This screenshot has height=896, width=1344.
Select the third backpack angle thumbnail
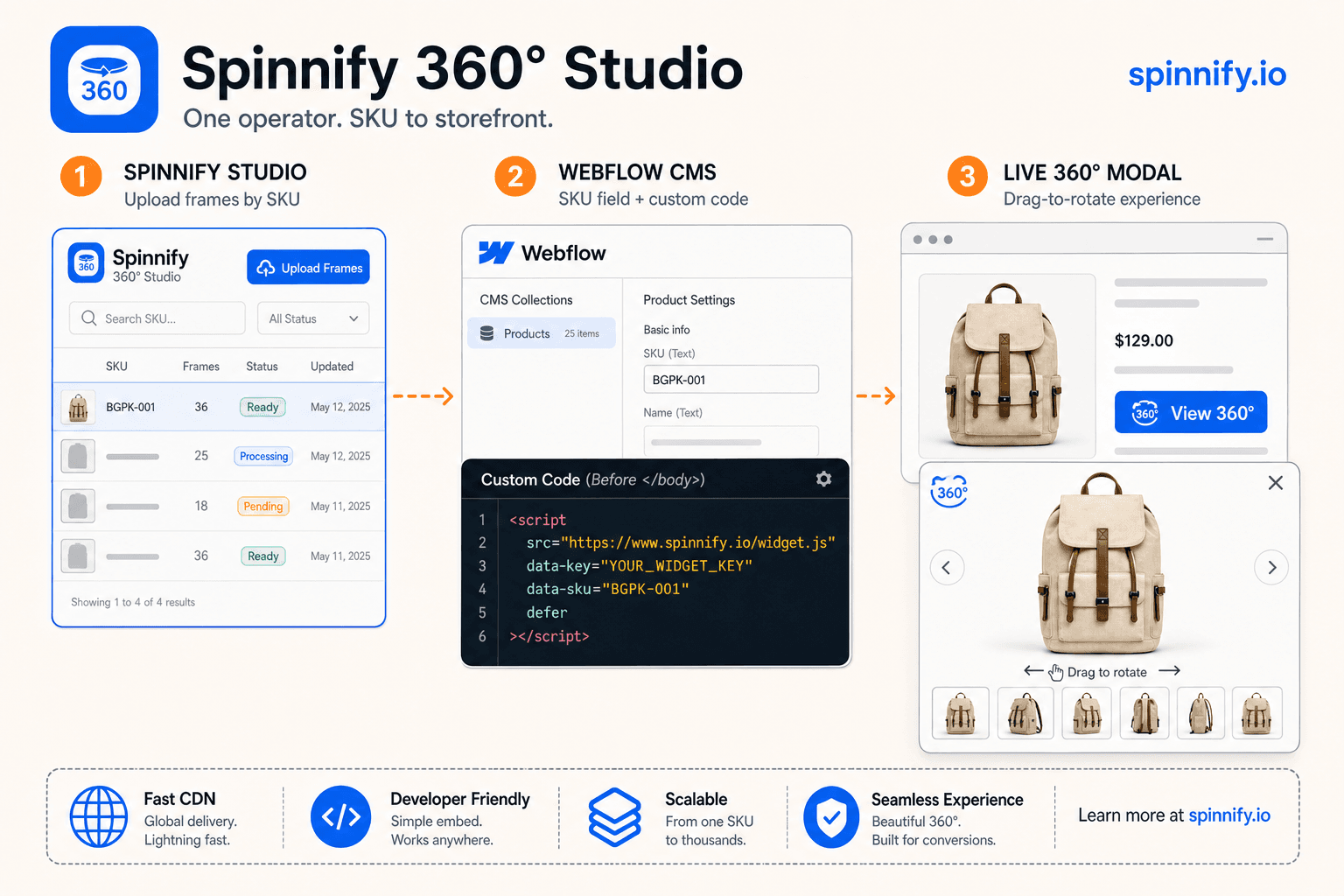(1087, 713)
